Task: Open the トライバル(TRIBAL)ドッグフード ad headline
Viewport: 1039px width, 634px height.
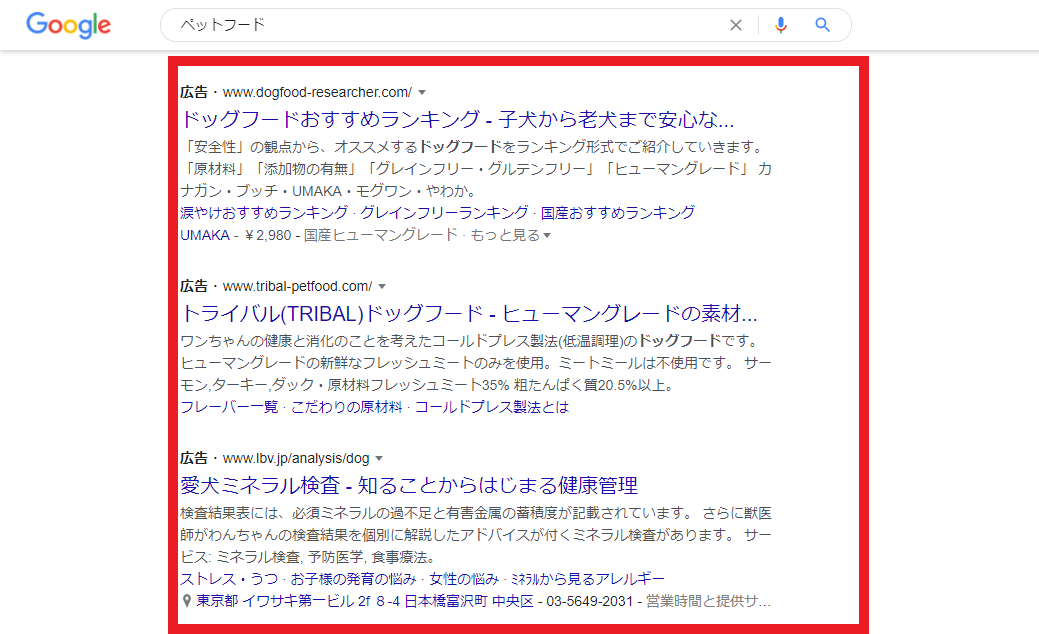Action: [468, 313]
